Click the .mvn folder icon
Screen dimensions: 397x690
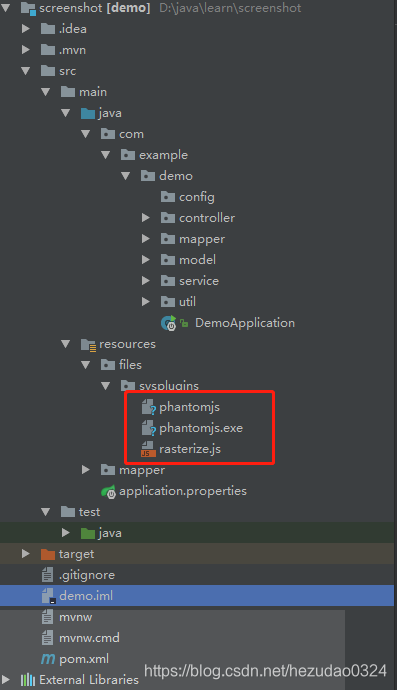click(48, 50)
